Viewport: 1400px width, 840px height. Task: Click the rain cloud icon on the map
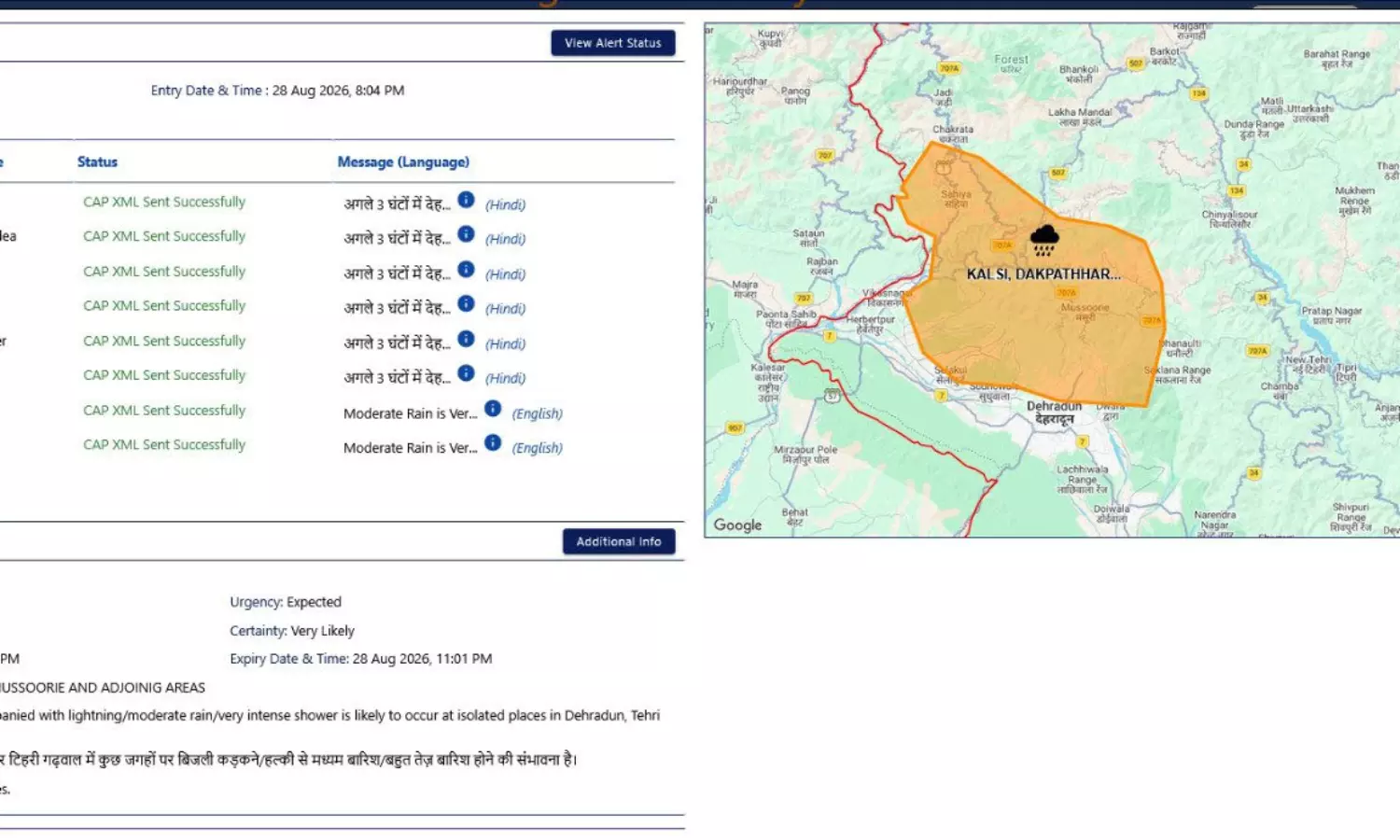(x=1044, y=241)
